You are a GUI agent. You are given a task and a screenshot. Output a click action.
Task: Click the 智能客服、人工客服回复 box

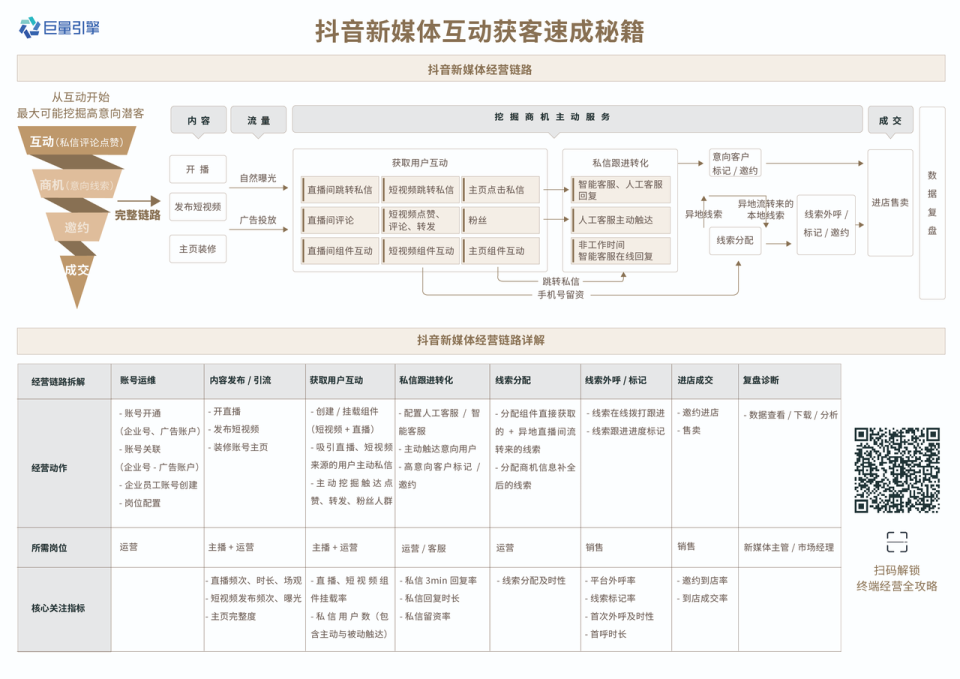(621, 190)
